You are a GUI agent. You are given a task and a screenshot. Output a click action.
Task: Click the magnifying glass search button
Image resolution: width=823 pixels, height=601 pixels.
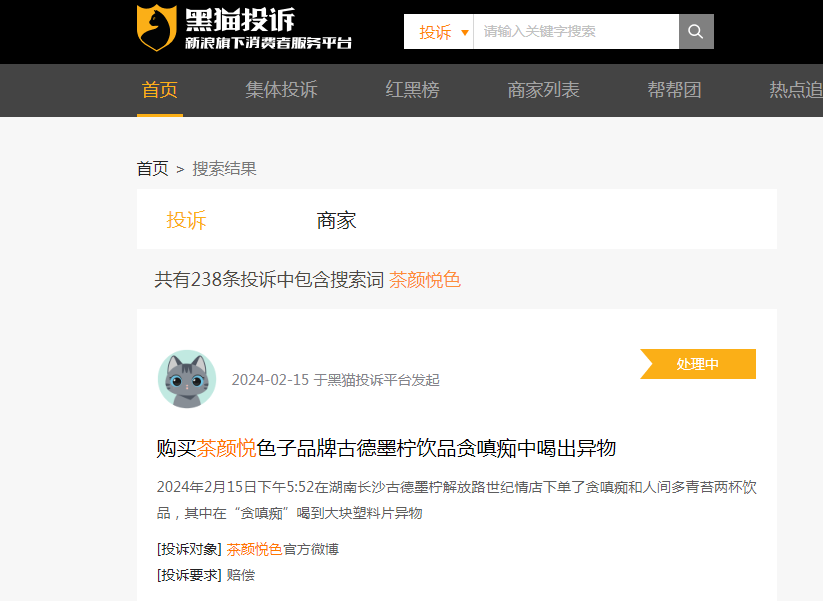696,31
